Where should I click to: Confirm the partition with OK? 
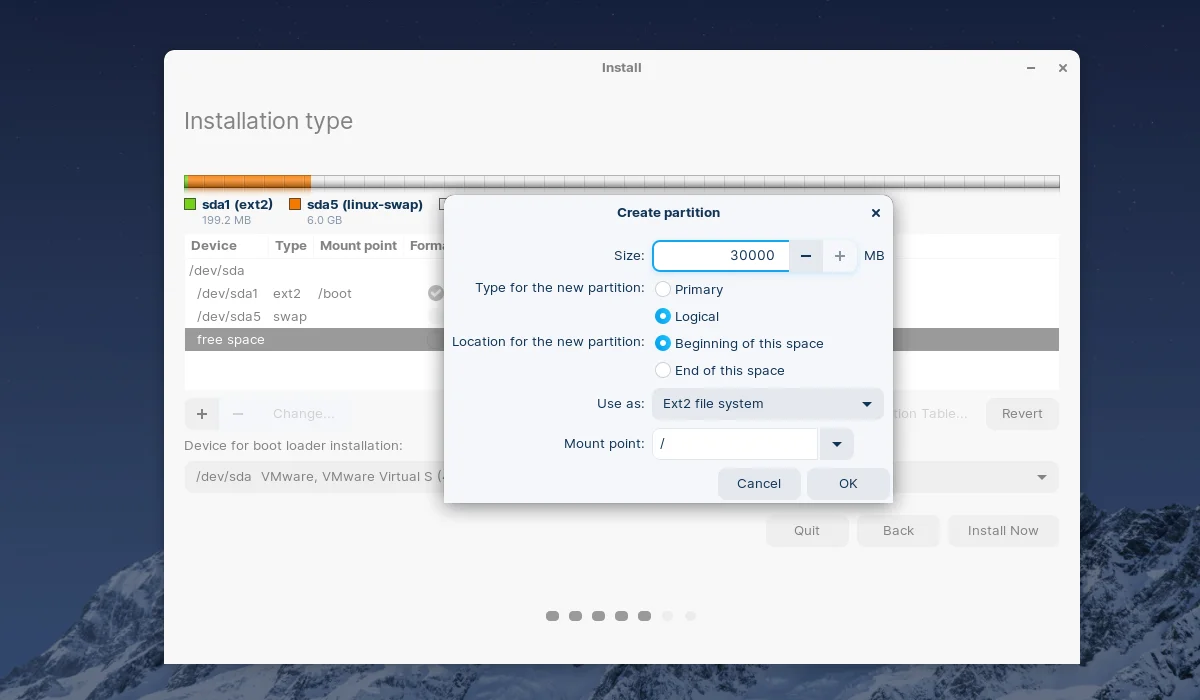pyautogui.click(x=848, y=484)
